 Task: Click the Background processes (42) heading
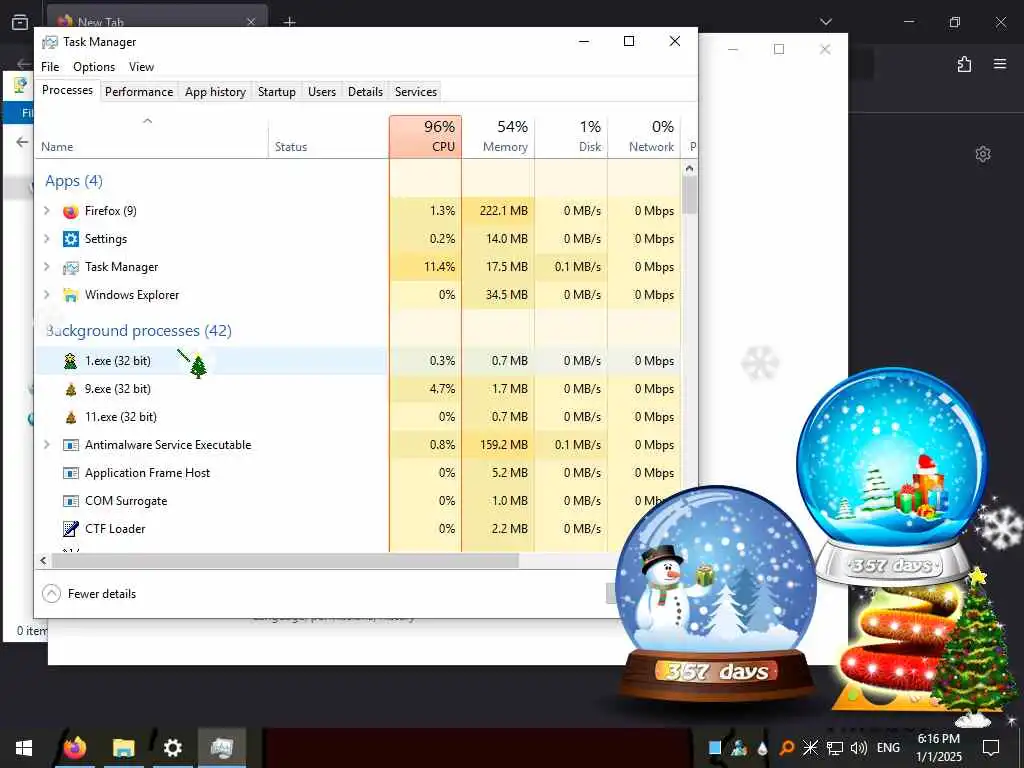point(138,330)
